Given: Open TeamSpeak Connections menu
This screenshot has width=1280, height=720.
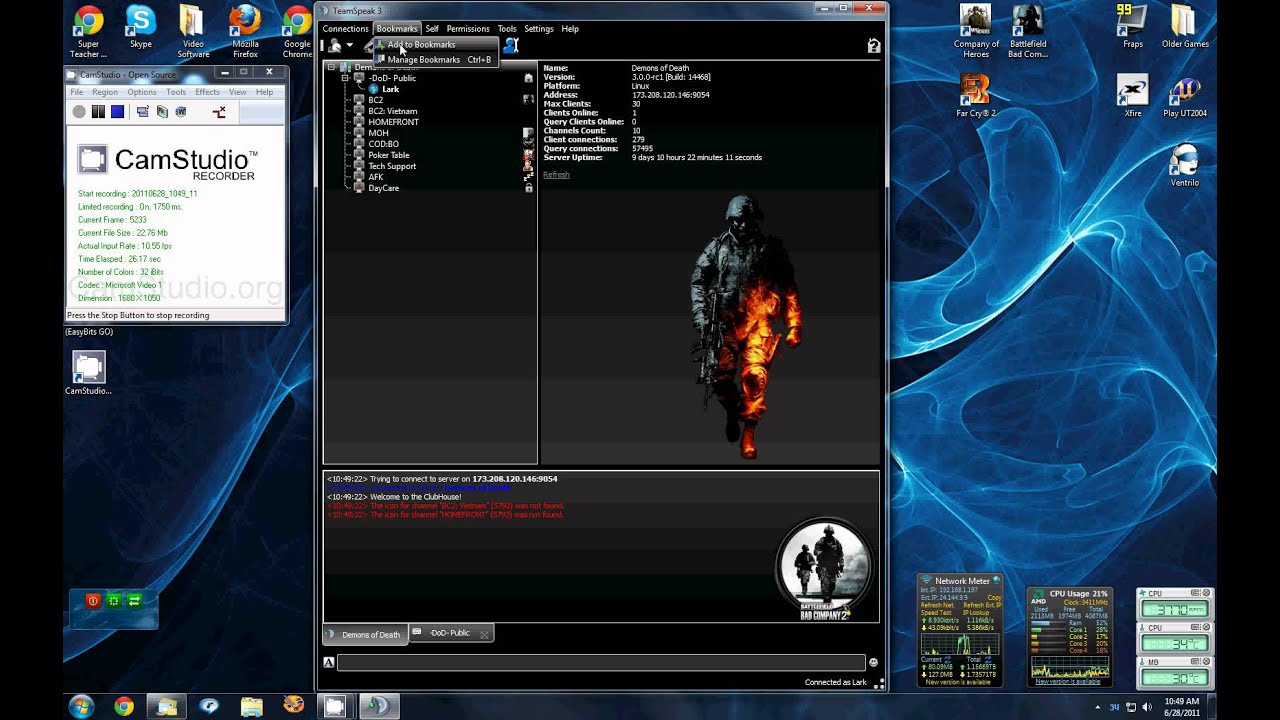Looking at the screenshot, I should (x=345, y=29).
